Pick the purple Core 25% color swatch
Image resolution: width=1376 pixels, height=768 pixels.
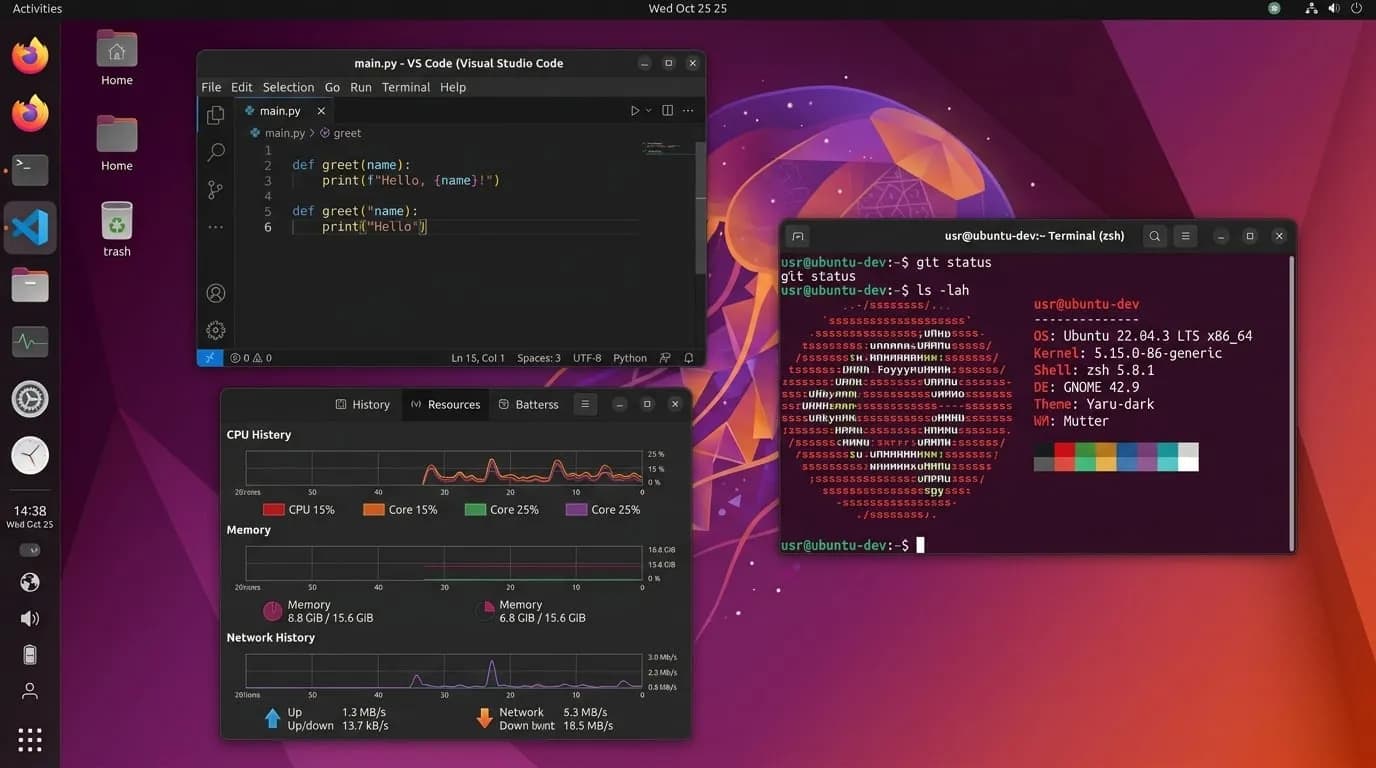[576, 510]
